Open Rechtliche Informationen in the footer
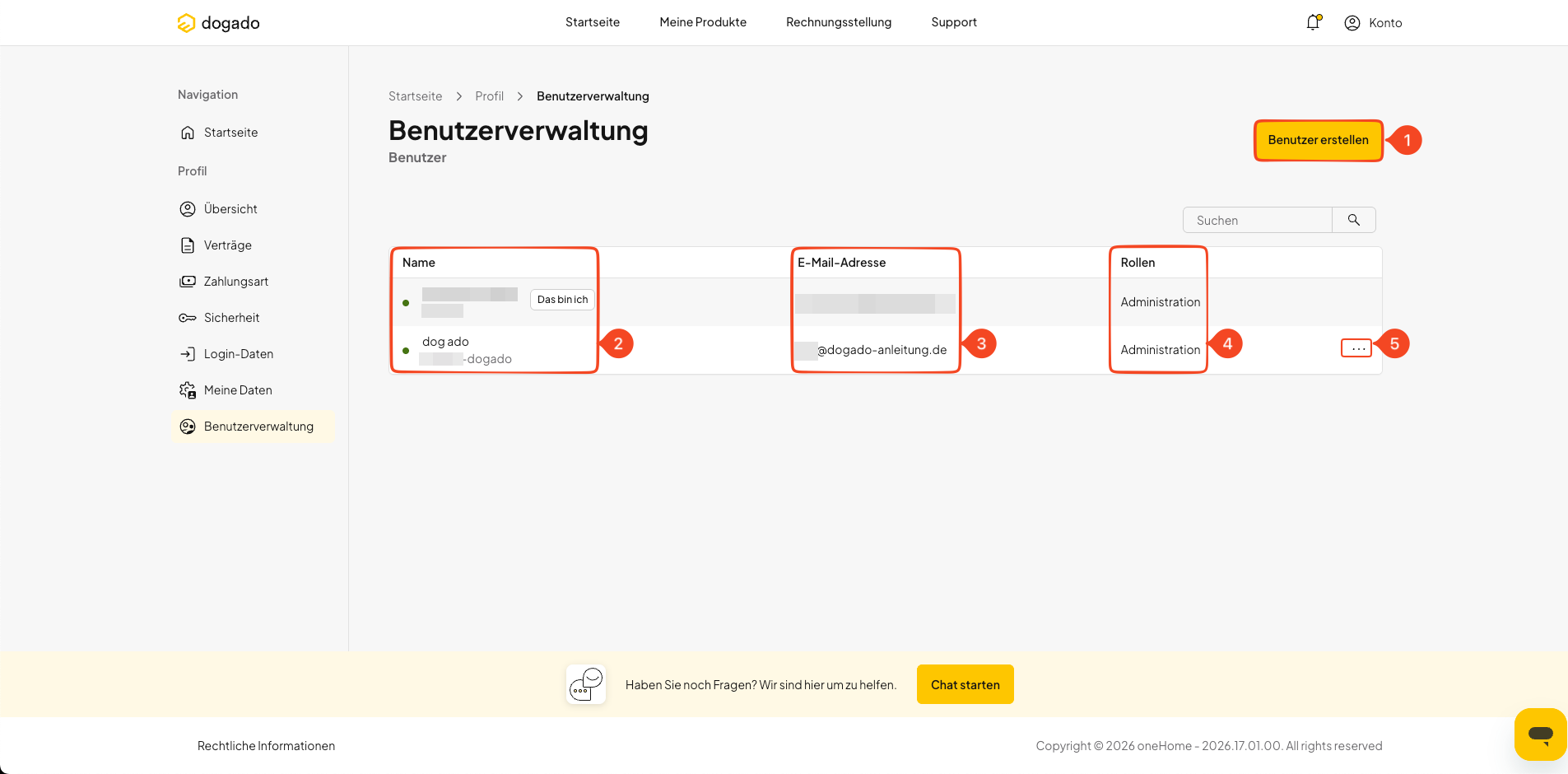Screen dimensions: 1568x774 tap(266, 746)
